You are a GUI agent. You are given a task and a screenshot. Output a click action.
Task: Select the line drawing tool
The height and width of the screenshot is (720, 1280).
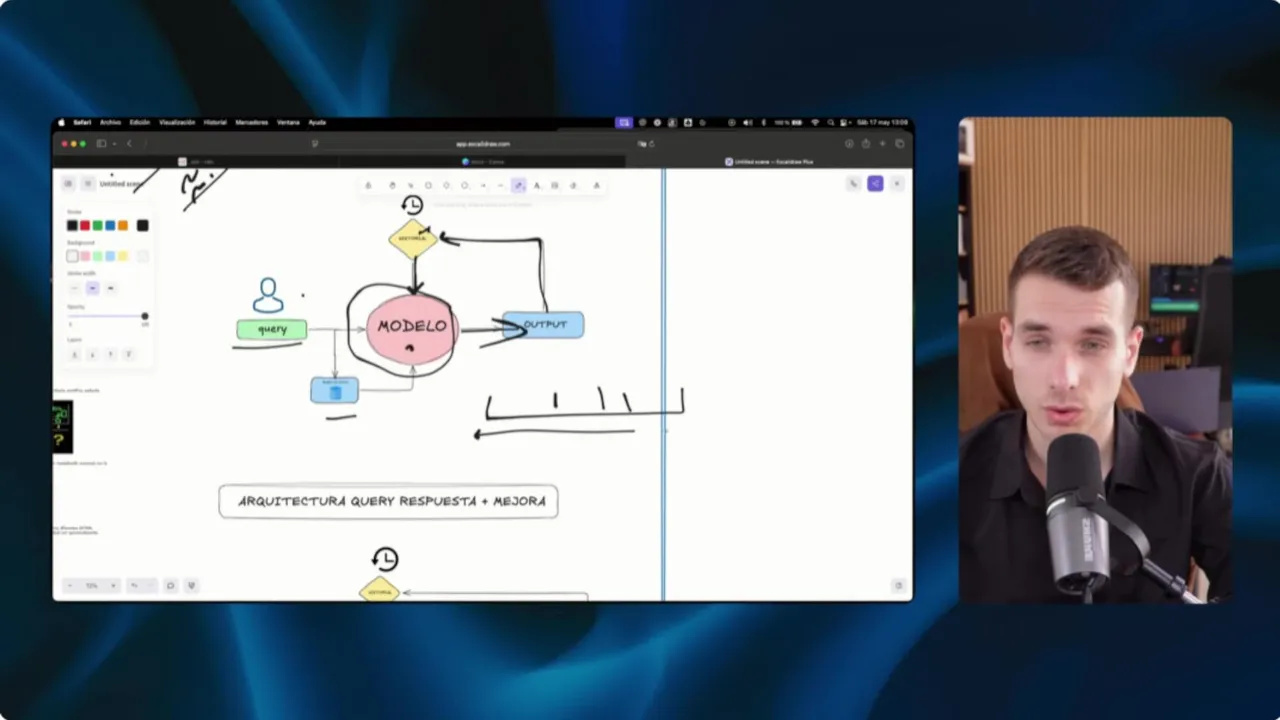point(501,185)
